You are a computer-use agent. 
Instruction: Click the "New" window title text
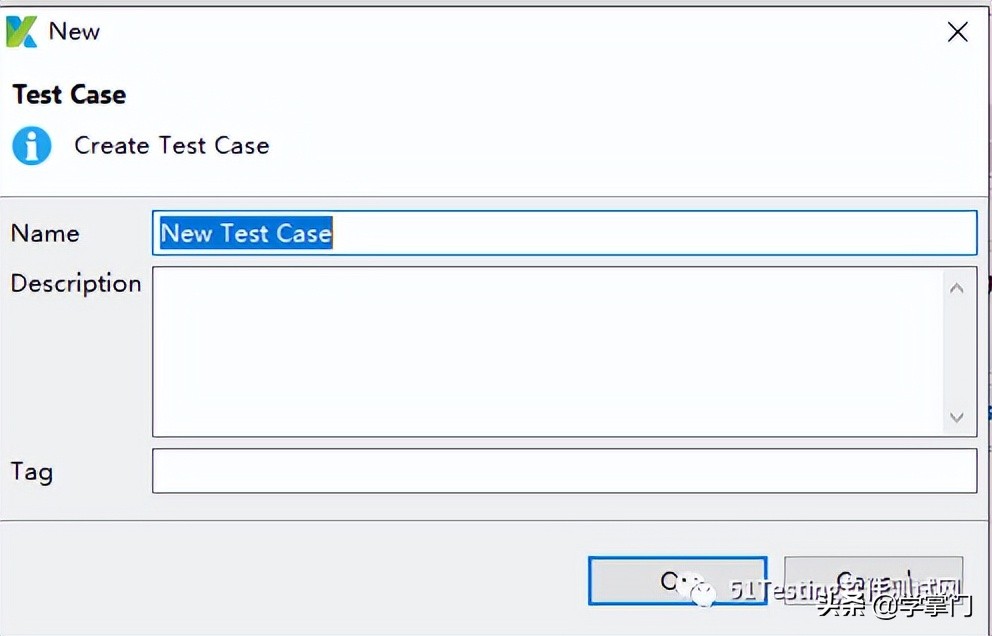75,32
